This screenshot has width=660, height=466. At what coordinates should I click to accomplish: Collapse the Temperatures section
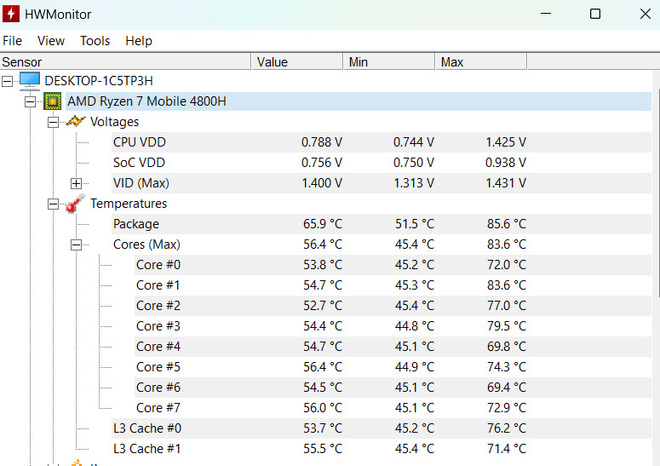(x=53, y=204)
